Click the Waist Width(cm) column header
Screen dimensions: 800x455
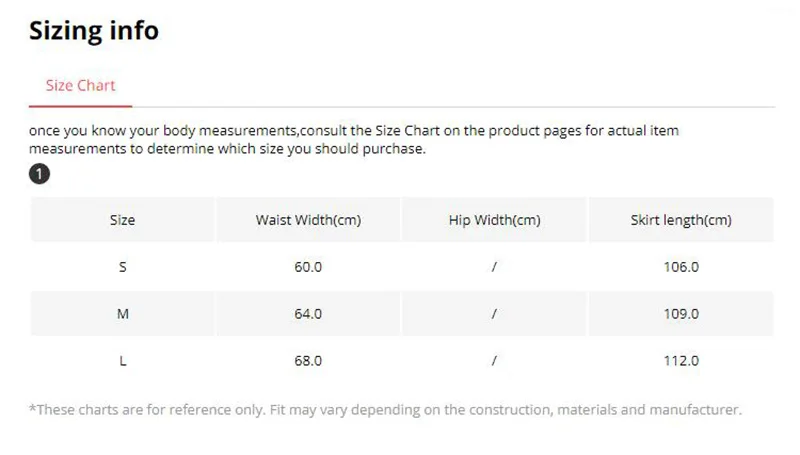click(307, 219)
